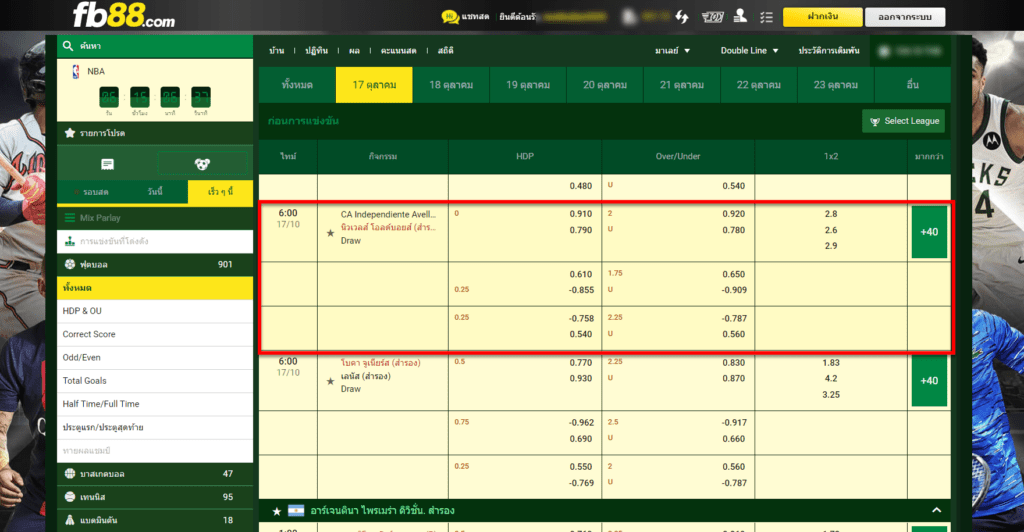Click the ค้นหา search field
Viewport: 1024px width, 532px height.
(155, 46)
